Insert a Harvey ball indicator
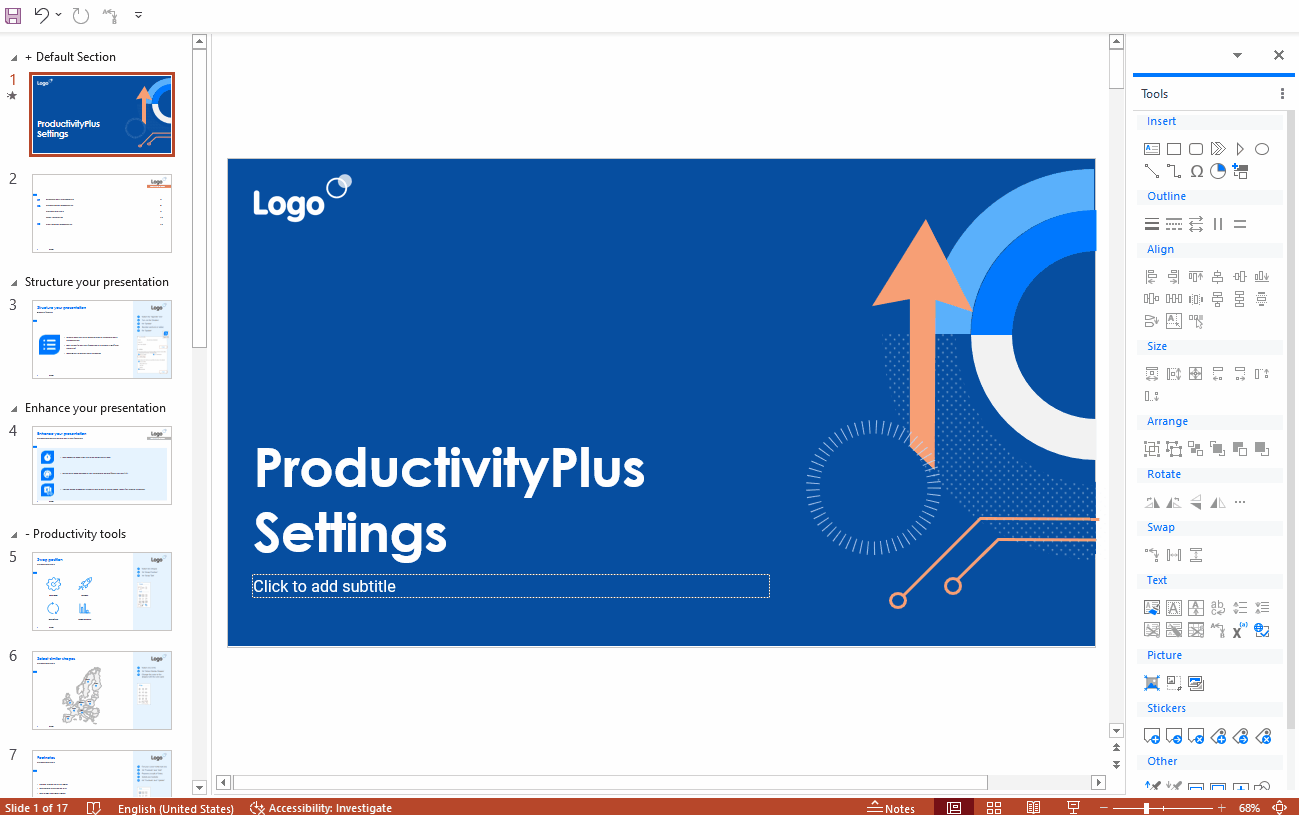1299x815 pixels. (x=1218, y=171)
